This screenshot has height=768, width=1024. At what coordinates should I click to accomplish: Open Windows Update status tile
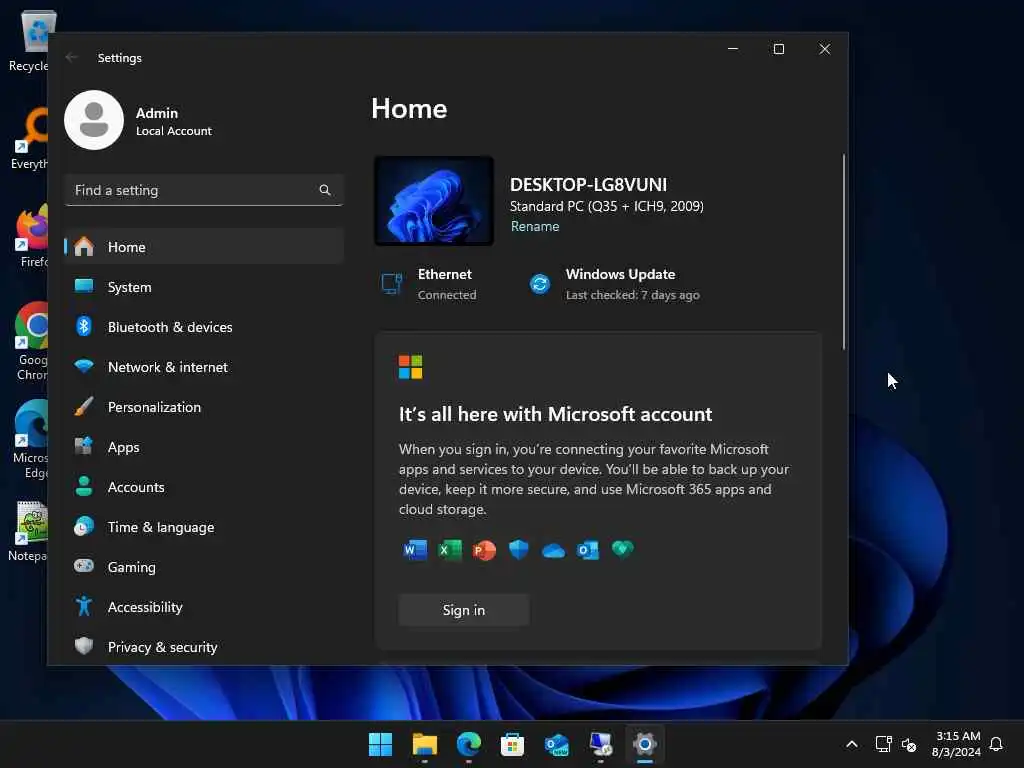[x=615, y=284]
